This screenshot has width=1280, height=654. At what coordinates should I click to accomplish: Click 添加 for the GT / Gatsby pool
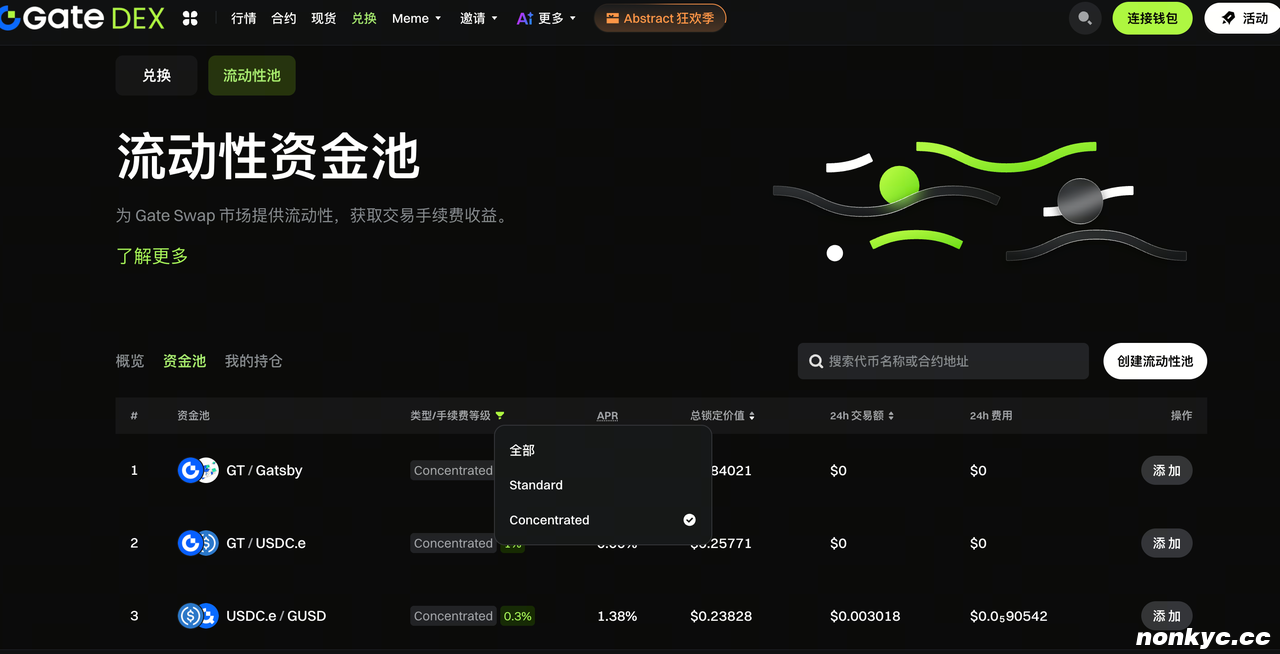click(x=1167, y=470)
